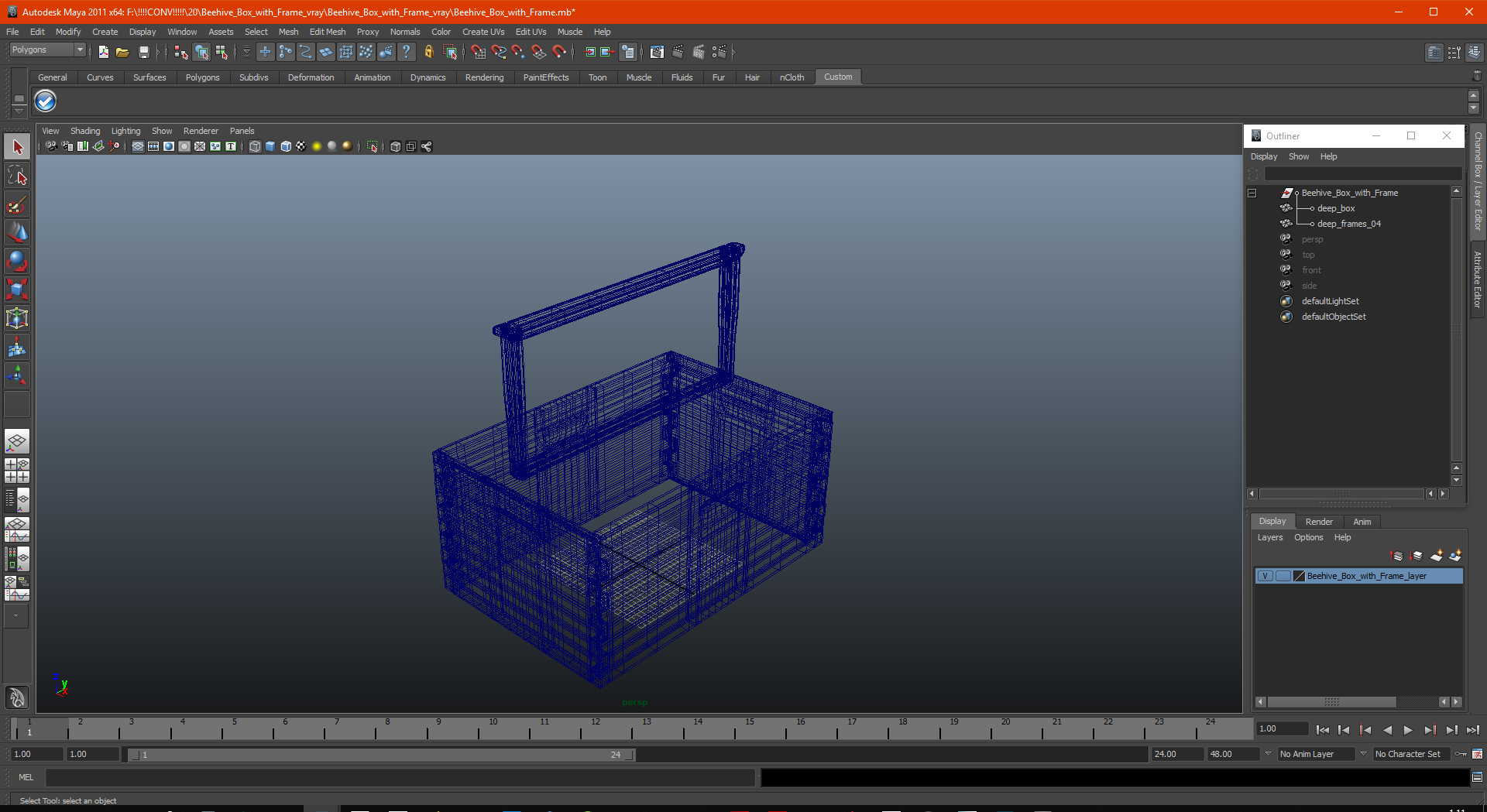Select defaultLightSet in the Outliner
This screenshot has height=812, width=1487.
coord(1330,301)
